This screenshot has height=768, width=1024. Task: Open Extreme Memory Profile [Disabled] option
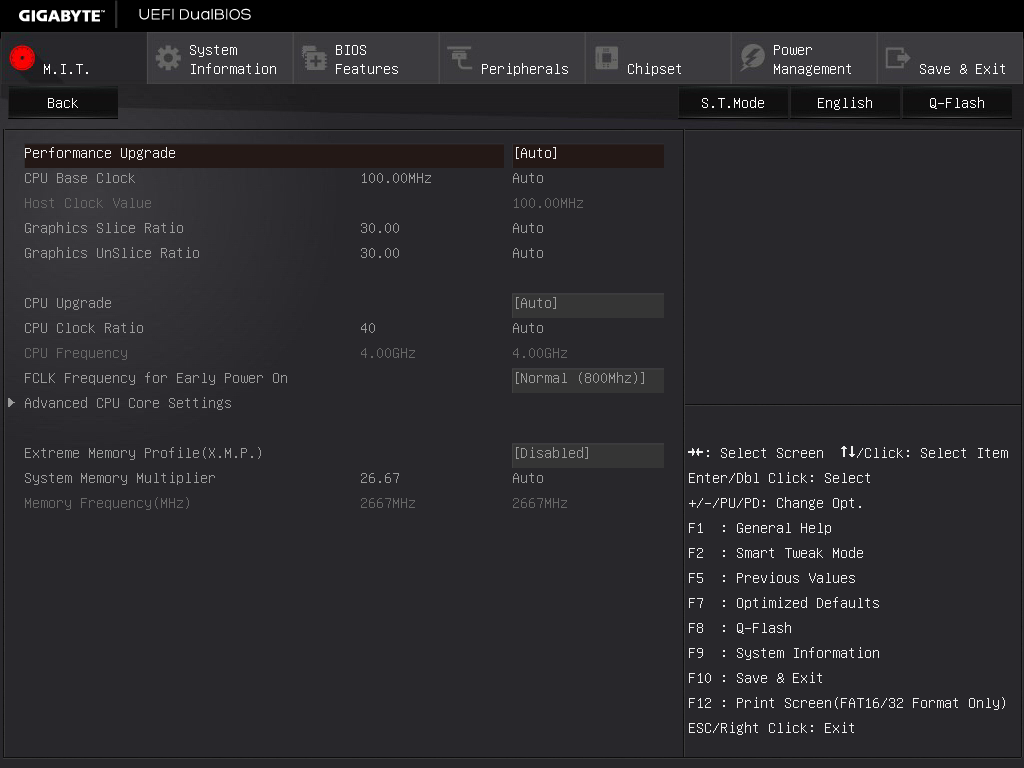588,455
